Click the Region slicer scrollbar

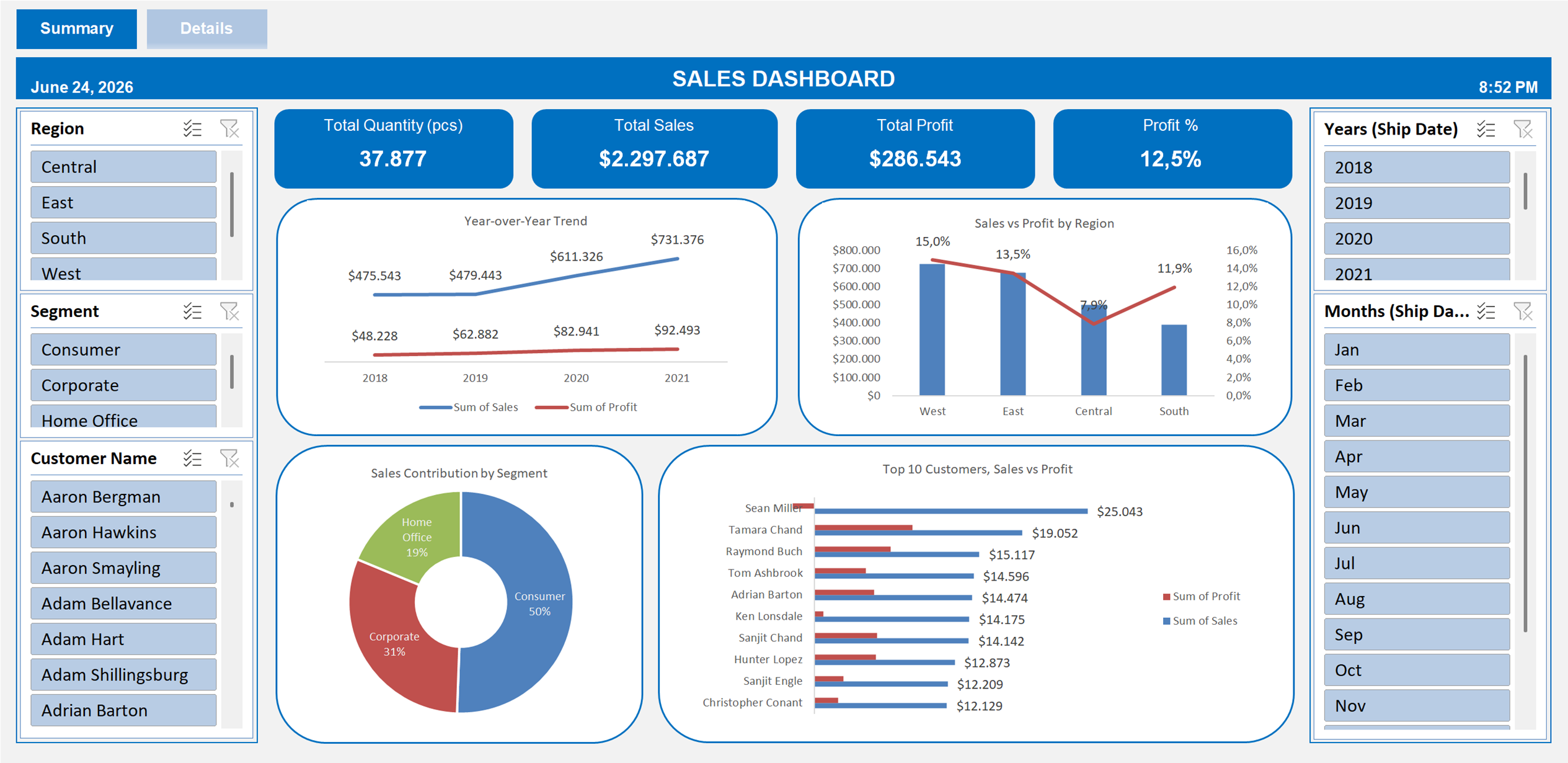coord(232,205)
